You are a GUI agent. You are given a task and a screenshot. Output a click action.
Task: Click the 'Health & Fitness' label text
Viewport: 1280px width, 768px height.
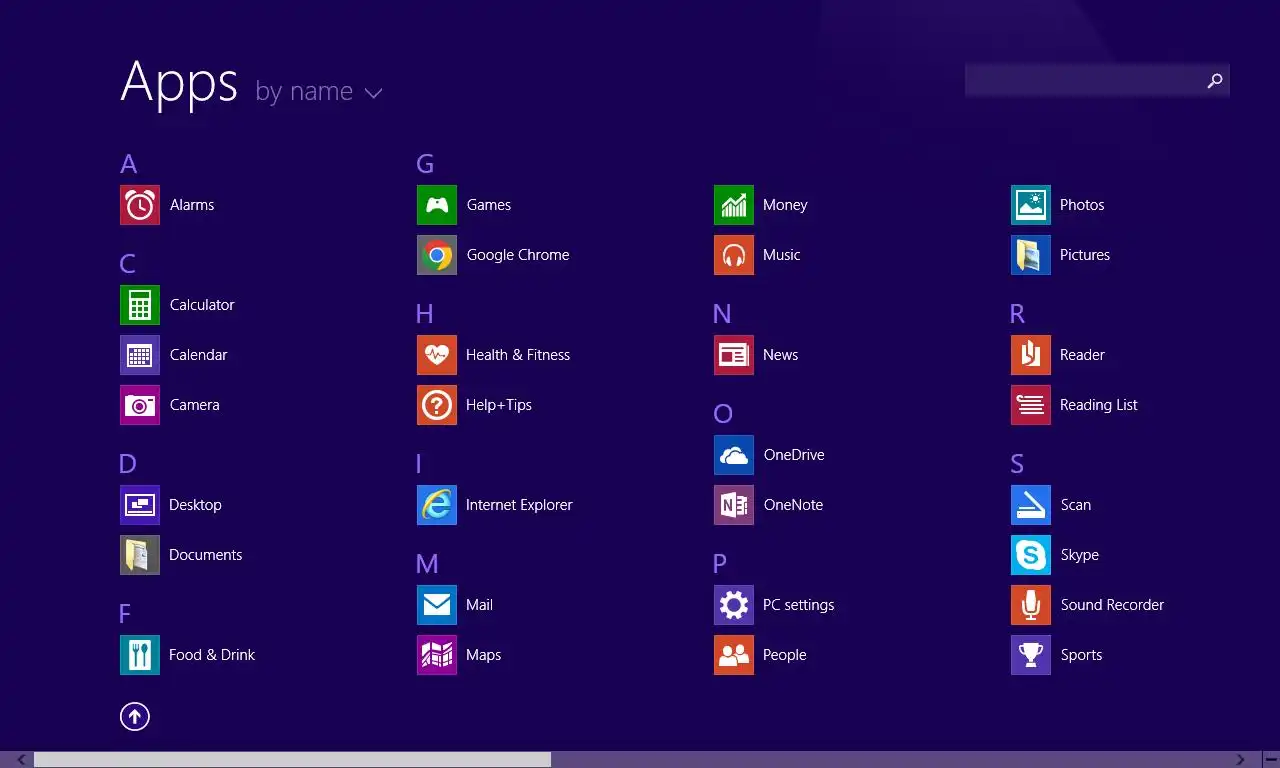[x=518, y=355]
